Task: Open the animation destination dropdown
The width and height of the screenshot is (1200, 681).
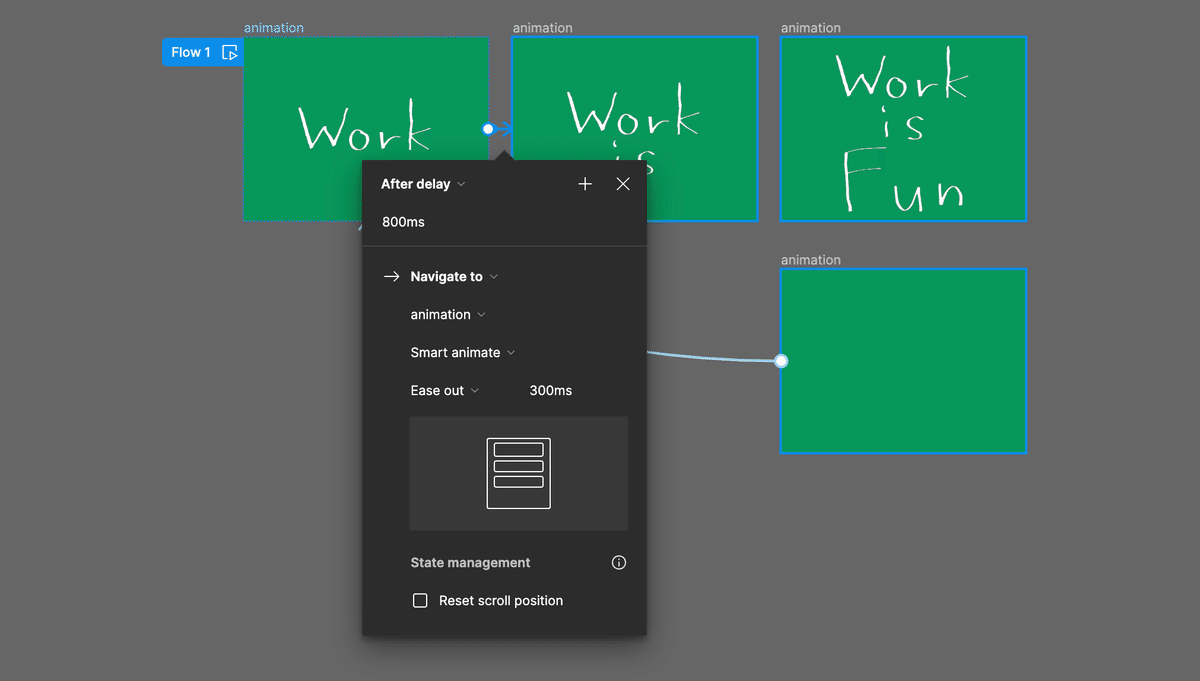Action: click(x=448, y=315)
